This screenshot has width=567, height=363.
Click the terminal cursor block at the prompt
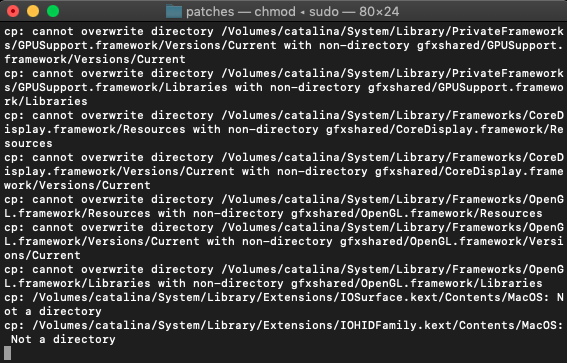click(7, 353)
